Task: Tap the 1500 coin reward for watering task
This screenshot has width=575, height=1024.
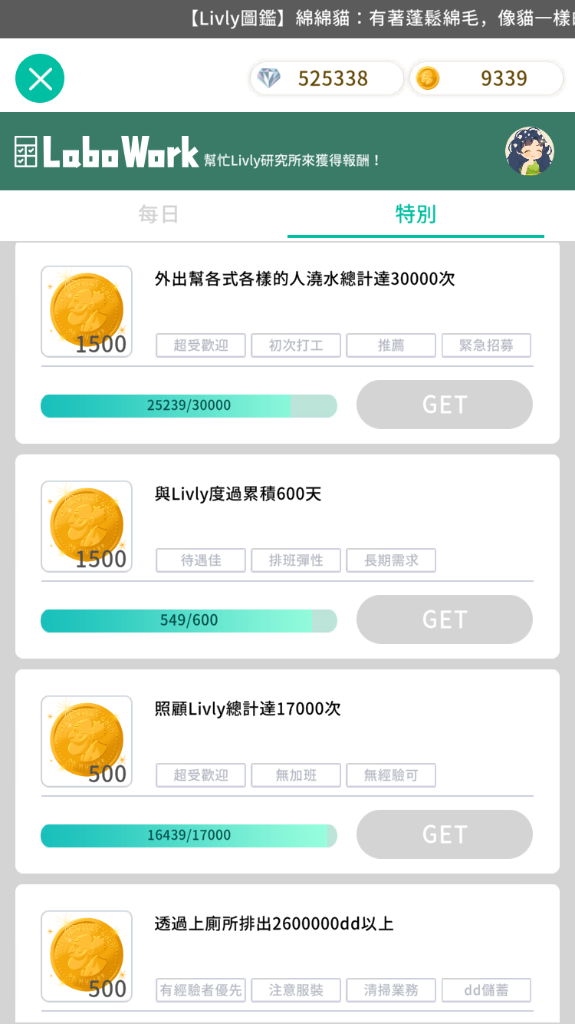Action: (x=86, y=312)
